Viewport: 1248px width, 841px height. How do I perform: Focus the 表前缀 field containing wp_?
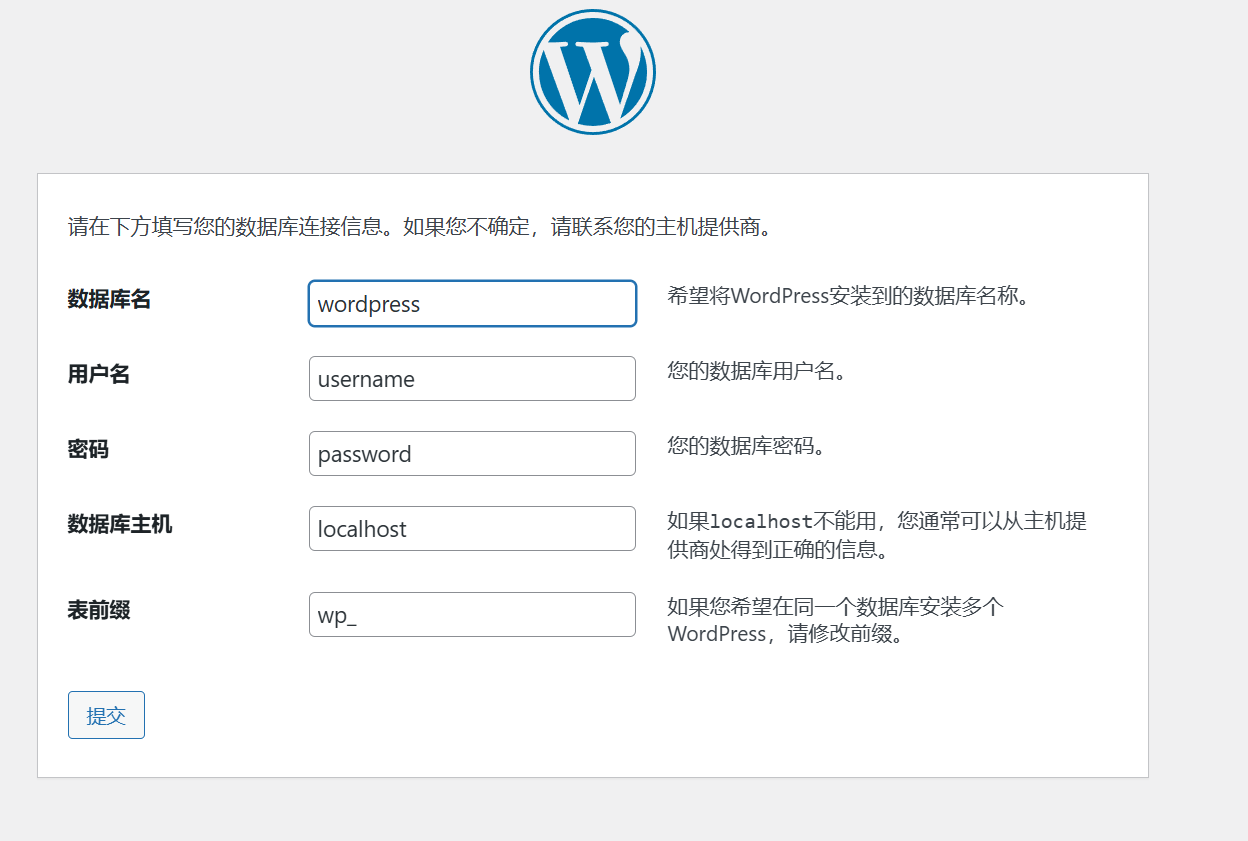coord(472,614)
